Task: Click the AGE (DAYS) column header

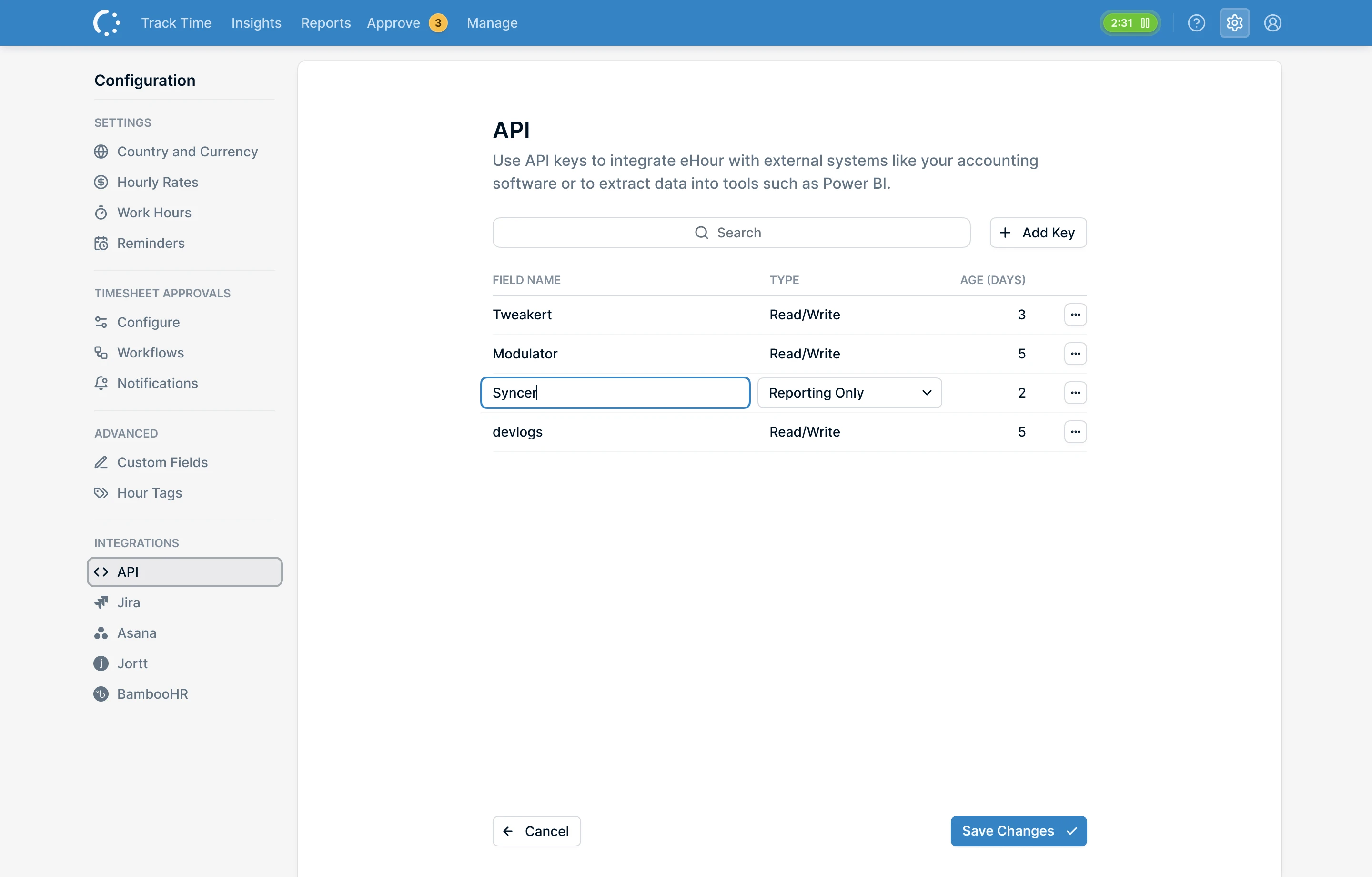Action: [x=992, y=280]
